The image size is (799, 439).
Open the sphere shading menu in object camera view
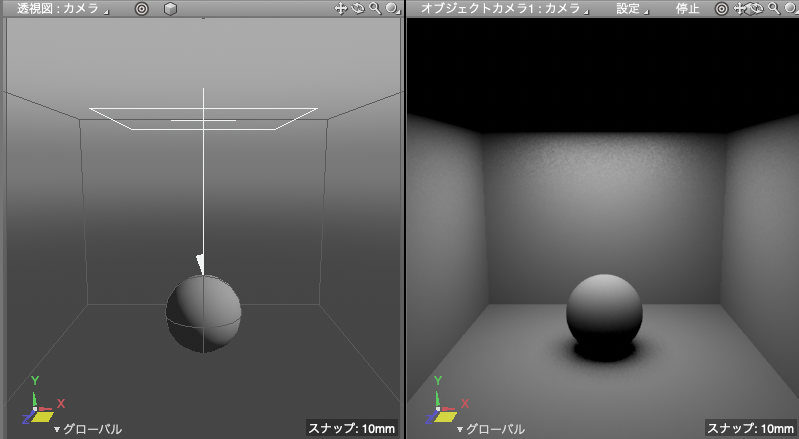pos(791,8)
